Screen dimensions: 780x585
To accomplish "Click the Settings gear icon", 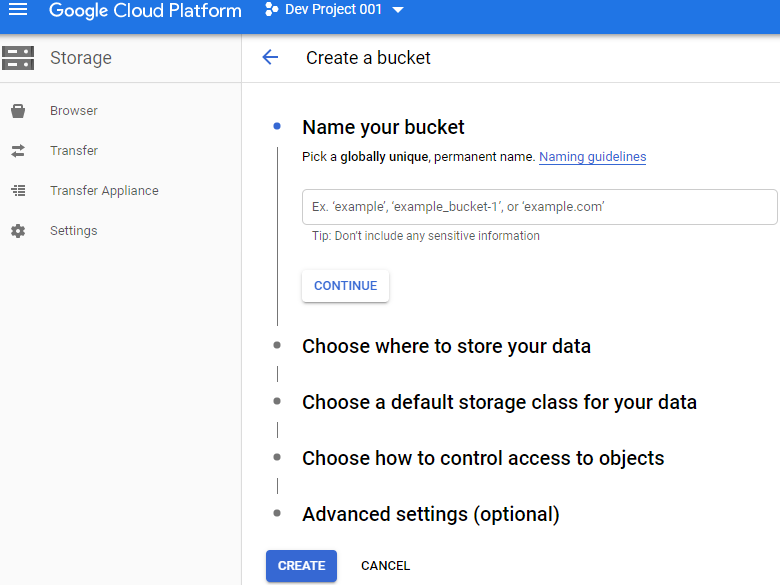I will point(18,231).
